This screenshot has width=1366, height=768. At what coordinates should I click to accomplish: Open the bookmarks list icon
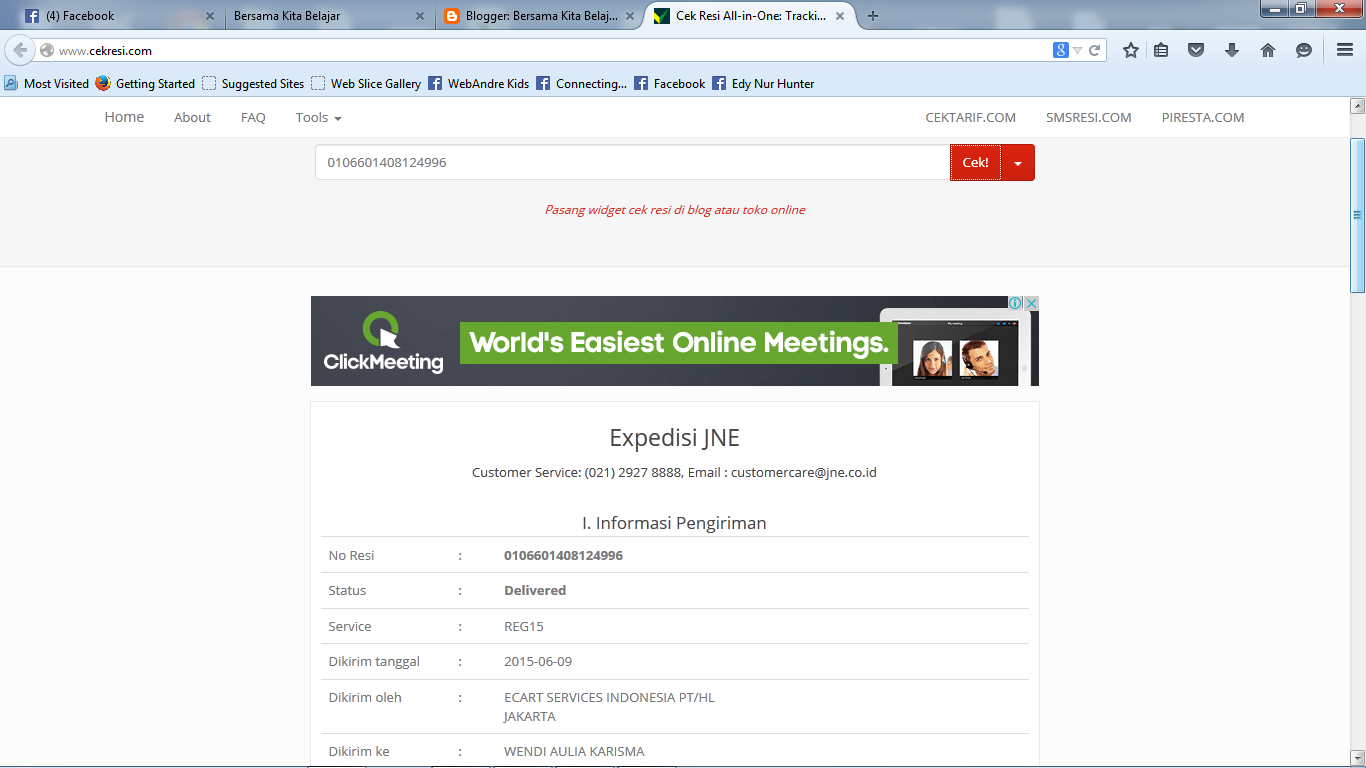click(1161, 50)
